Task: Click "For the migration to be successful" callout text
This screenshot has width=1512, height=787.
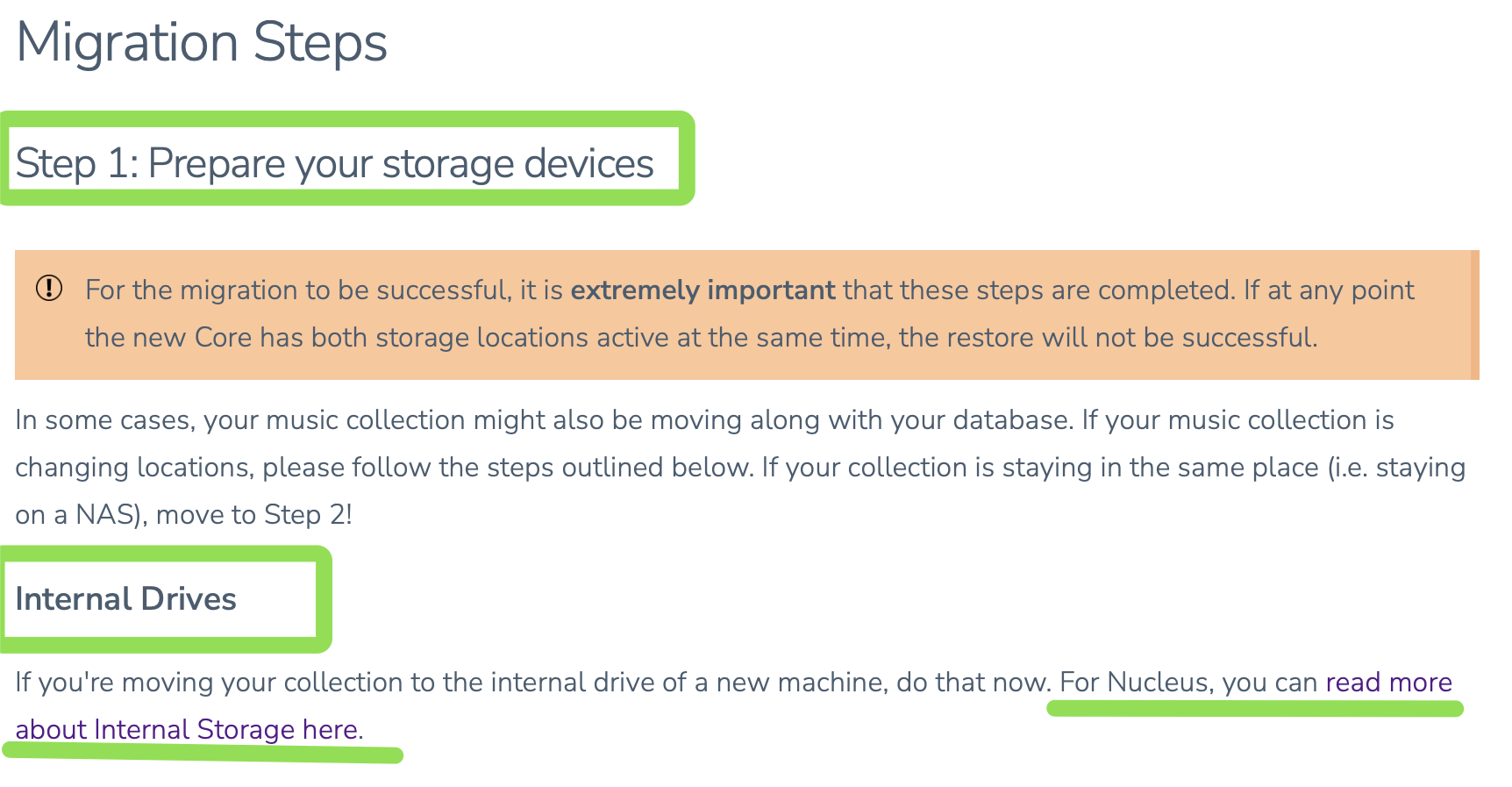Action: [x=298, y=290]
